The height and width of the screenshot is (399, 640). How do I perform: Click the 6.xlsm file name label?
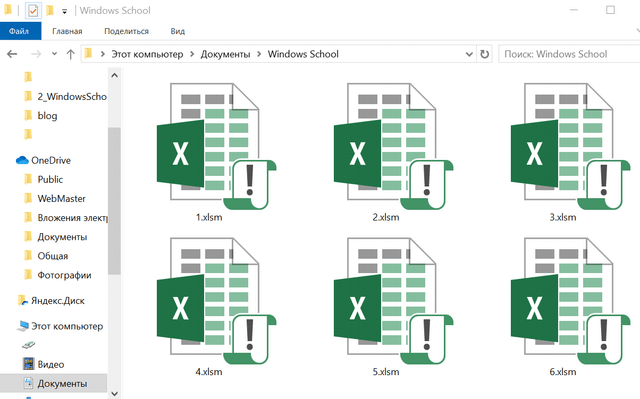pos(562,372)
